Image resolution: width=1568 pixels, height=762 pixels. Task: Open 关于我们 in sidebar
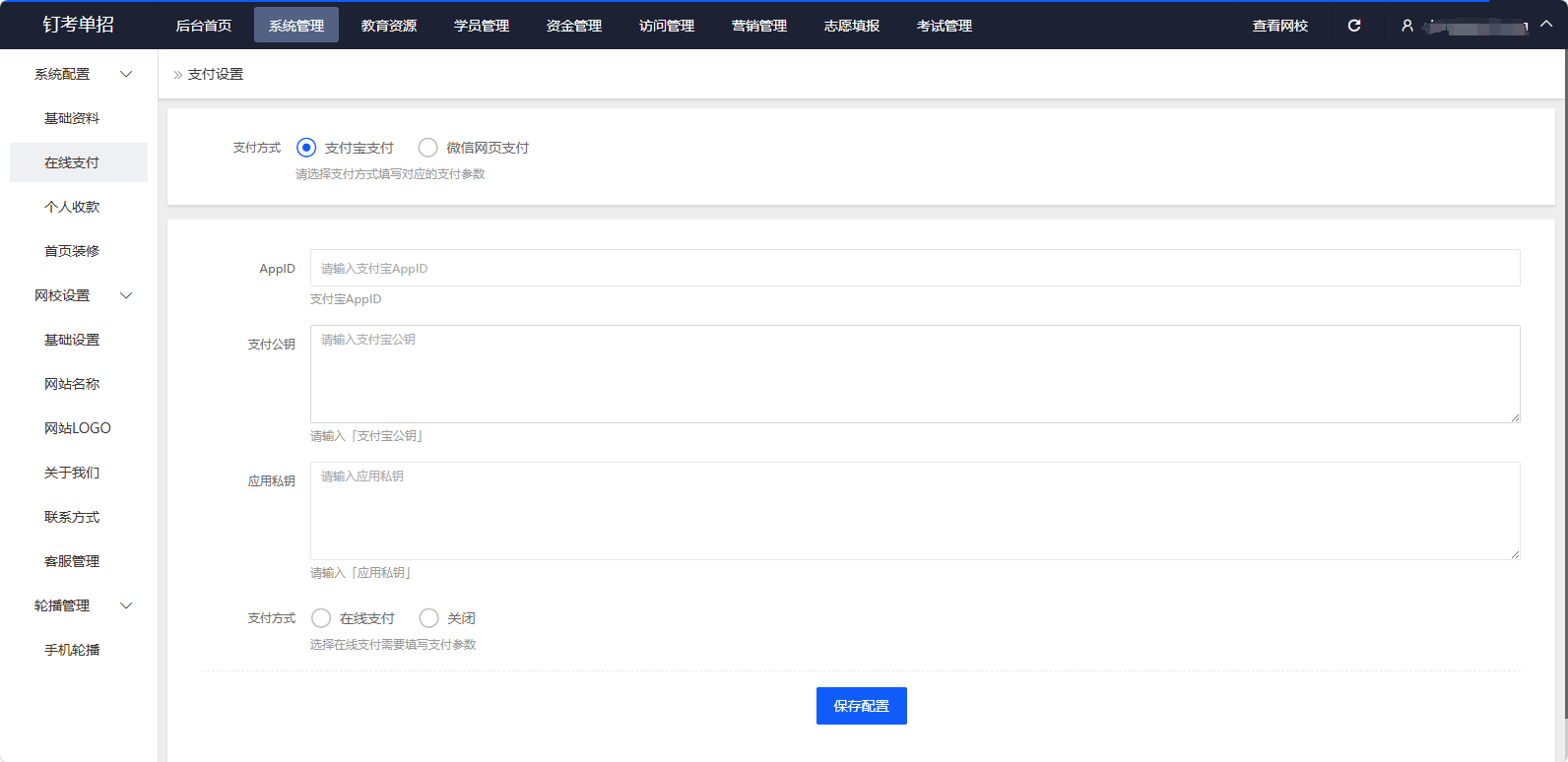click(72, 473)
